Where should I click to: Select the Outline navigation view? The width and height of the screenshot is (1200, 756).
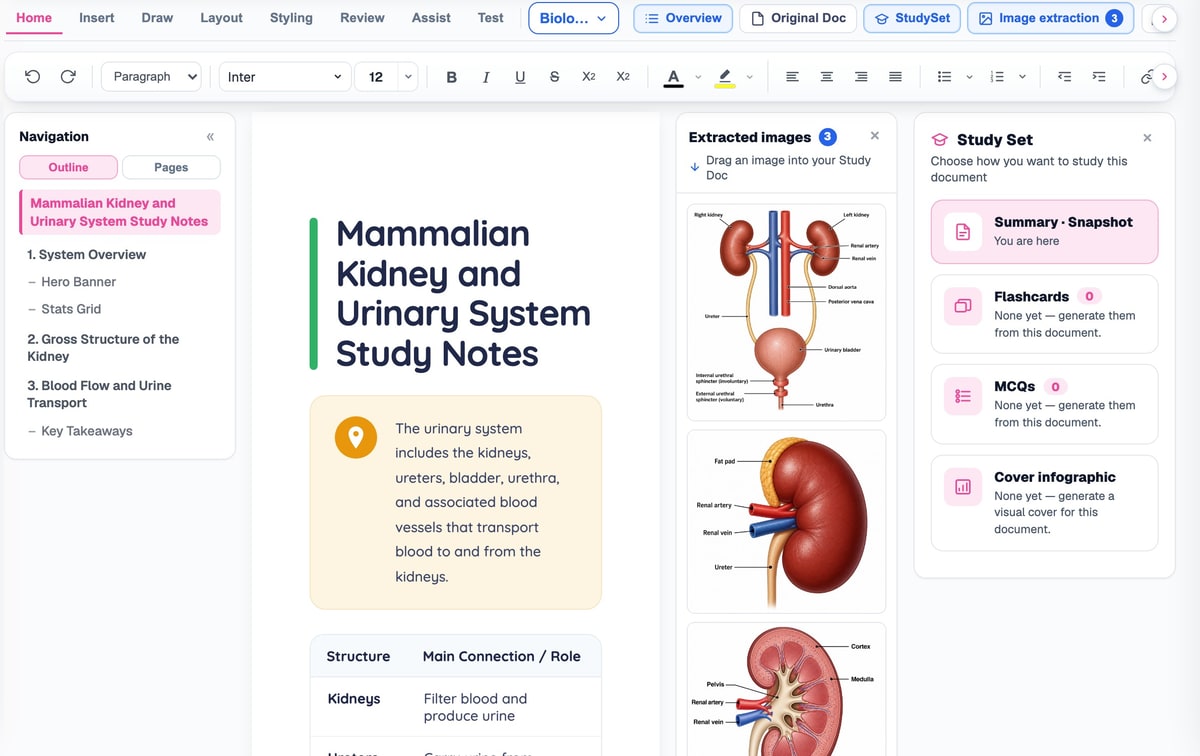tap(68, 167)
